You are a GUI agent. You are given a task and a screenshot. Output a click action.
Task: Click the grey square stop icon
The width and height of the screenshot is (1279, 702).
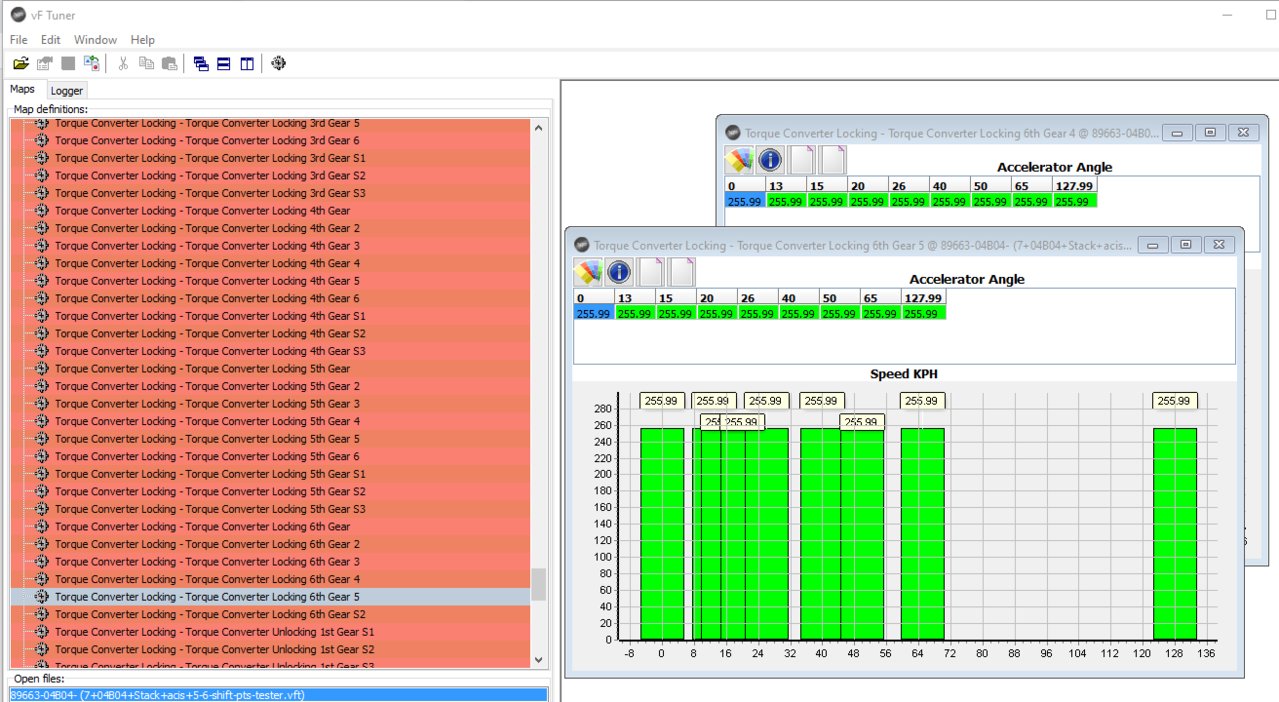(68, 63)
